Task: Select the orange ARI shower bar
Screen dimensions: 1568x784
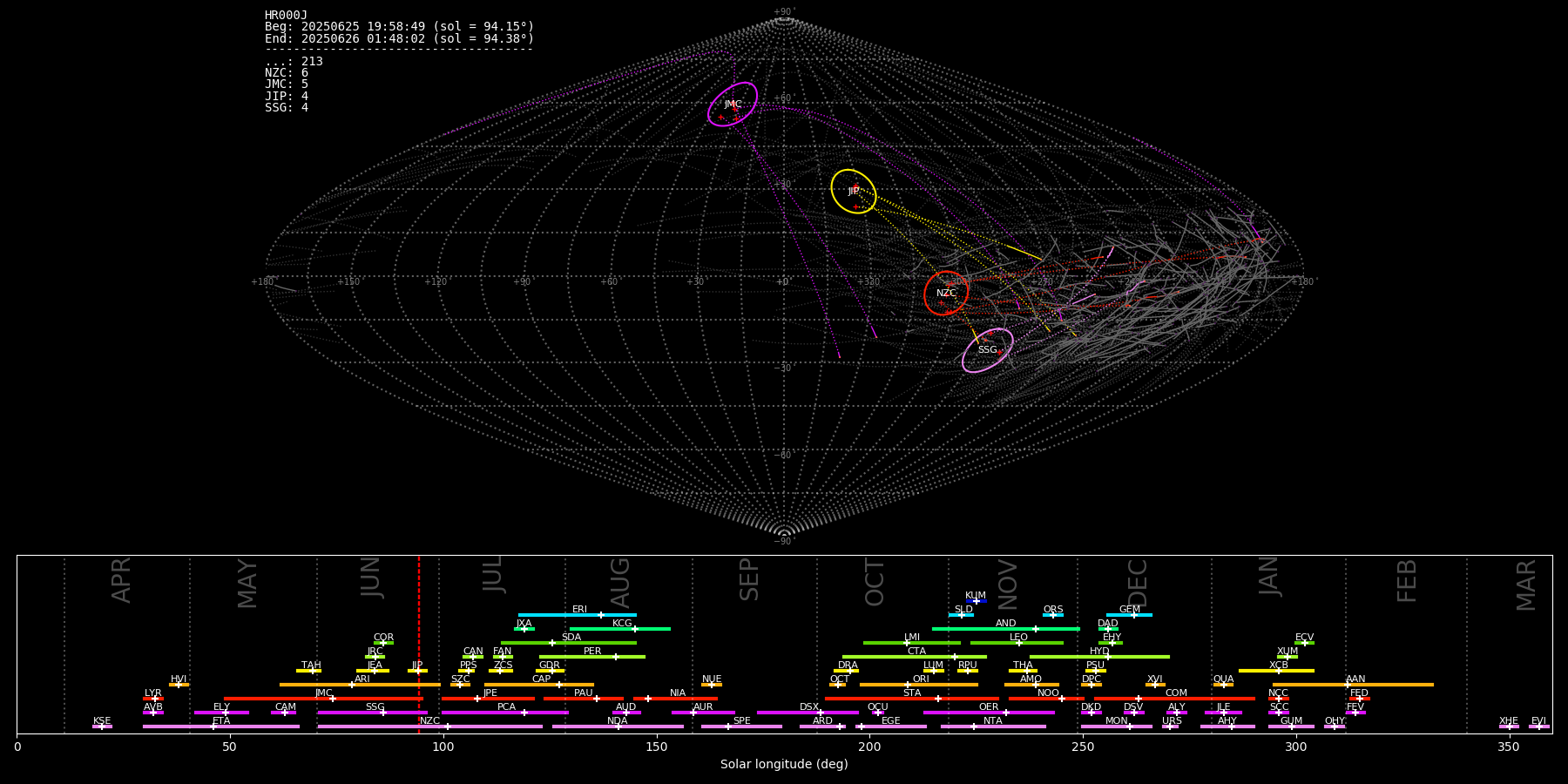Action: (361, 685)
